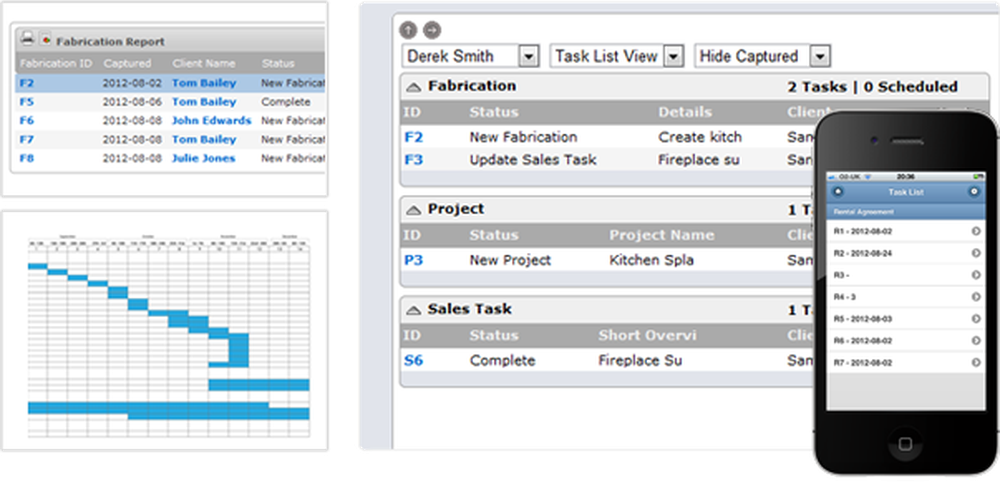Viewport: 1000px width, 482px height.
Task: Sort by Client Name column header
Action: click(204, 64)
